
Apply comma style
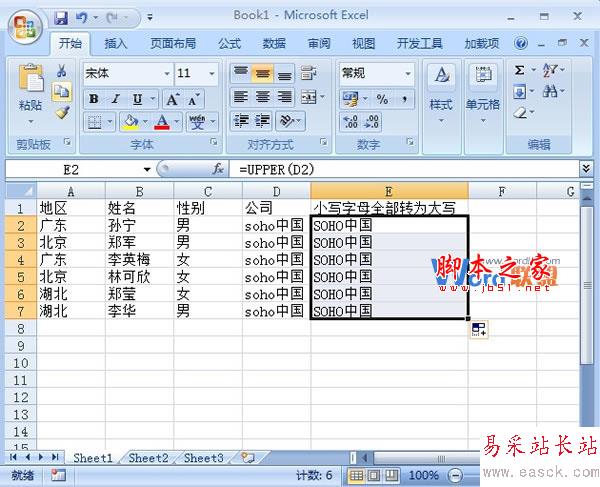pos(404,99)
